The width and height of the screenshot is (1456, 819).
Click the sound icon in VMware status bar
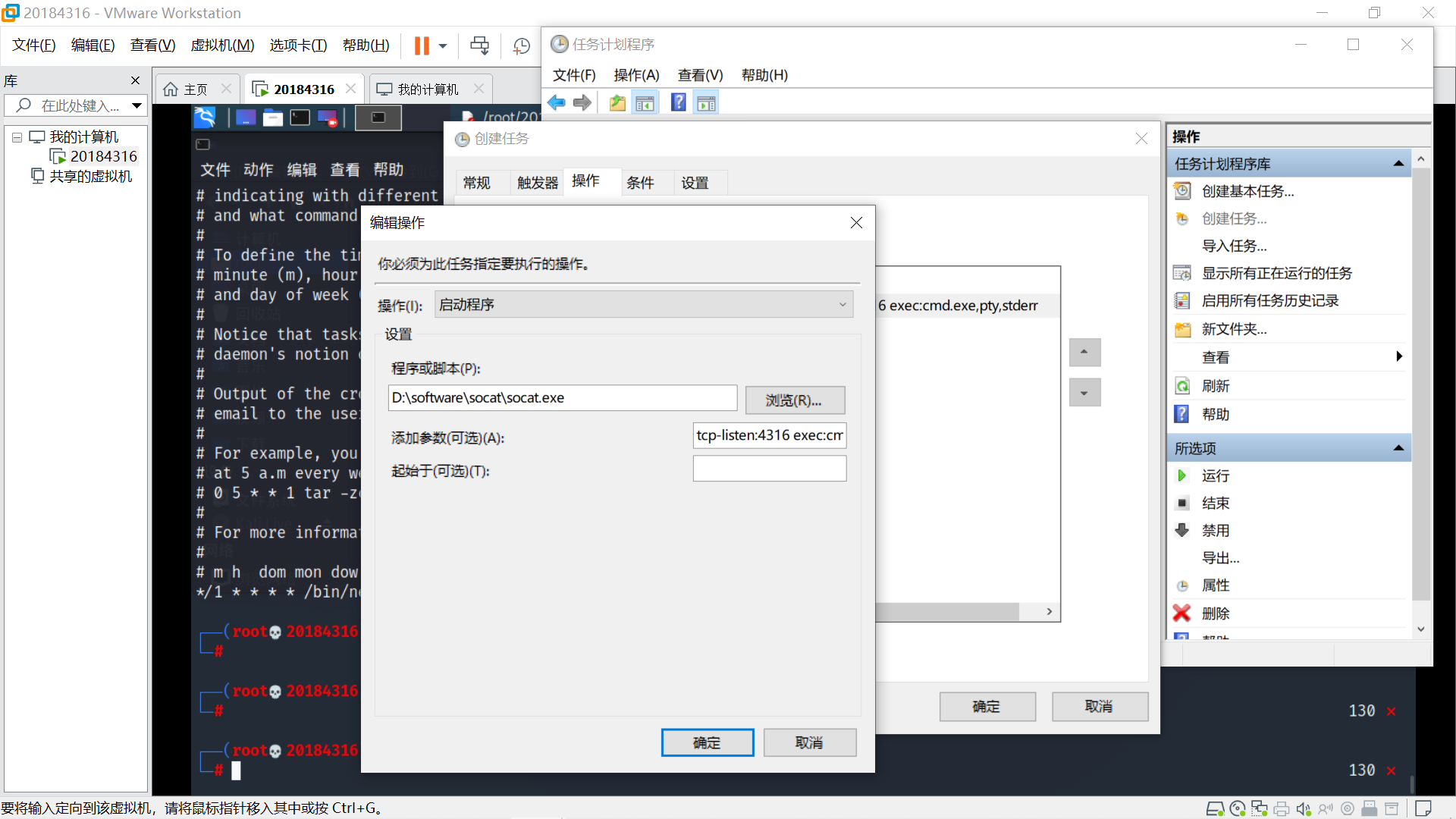1303,808
